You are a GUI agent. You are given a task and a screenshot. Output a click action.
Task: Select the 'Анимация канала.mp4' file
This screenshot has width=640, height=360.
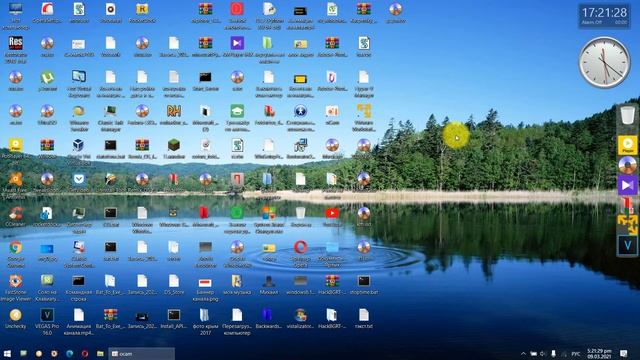pyautogui.click(x=78, y=315)
